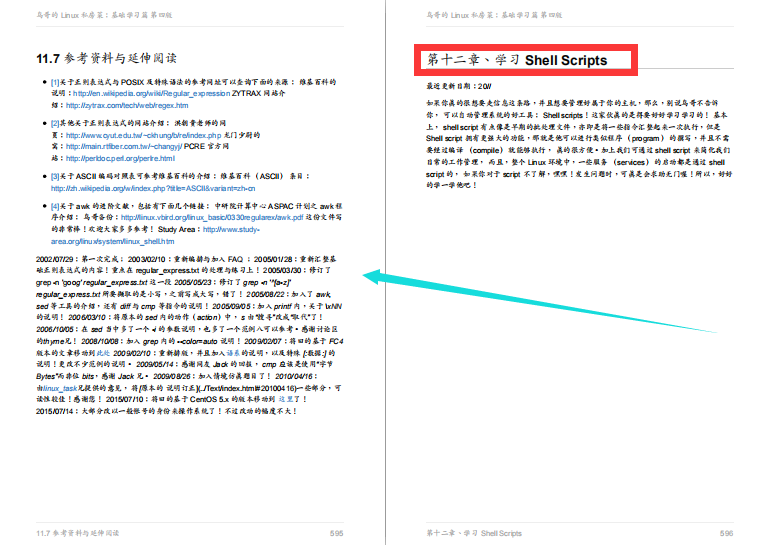Click the page number 596 in footer
Viewport: 772px width, 545px height.
(x=726, y=533)
